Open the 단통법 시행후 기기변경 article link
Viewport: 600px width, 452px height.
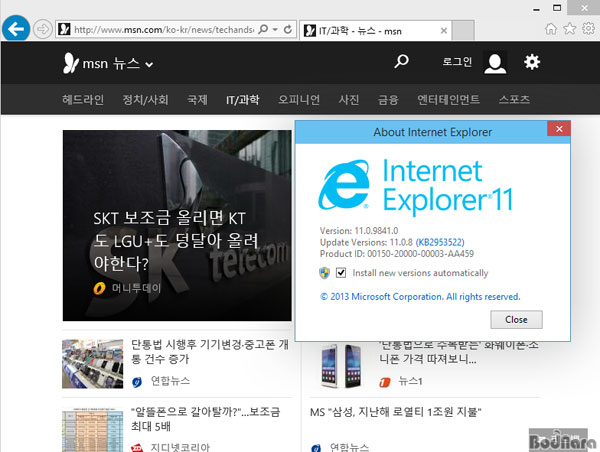click(x=210, y=352)
